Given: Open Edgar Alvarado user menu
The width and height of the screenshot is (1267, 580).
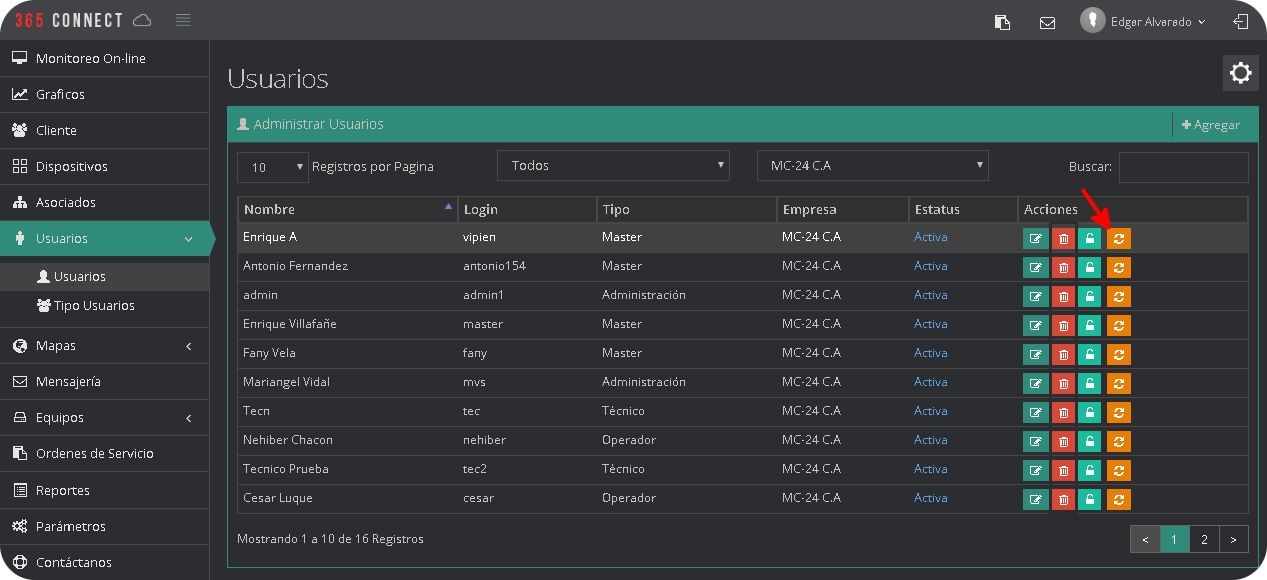Looking at the screenshot, I should [x=1145, y=21].
